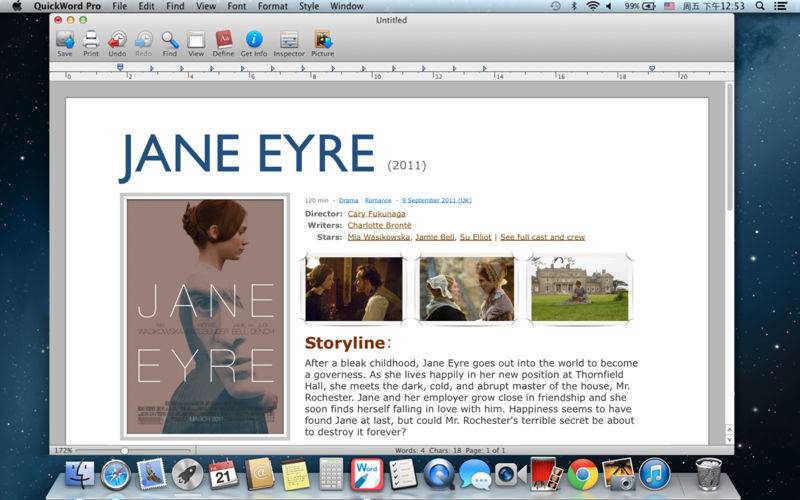Viewport: 800px width, 500px height.
Task: Click the word count status text
Action: coord(450,451)
